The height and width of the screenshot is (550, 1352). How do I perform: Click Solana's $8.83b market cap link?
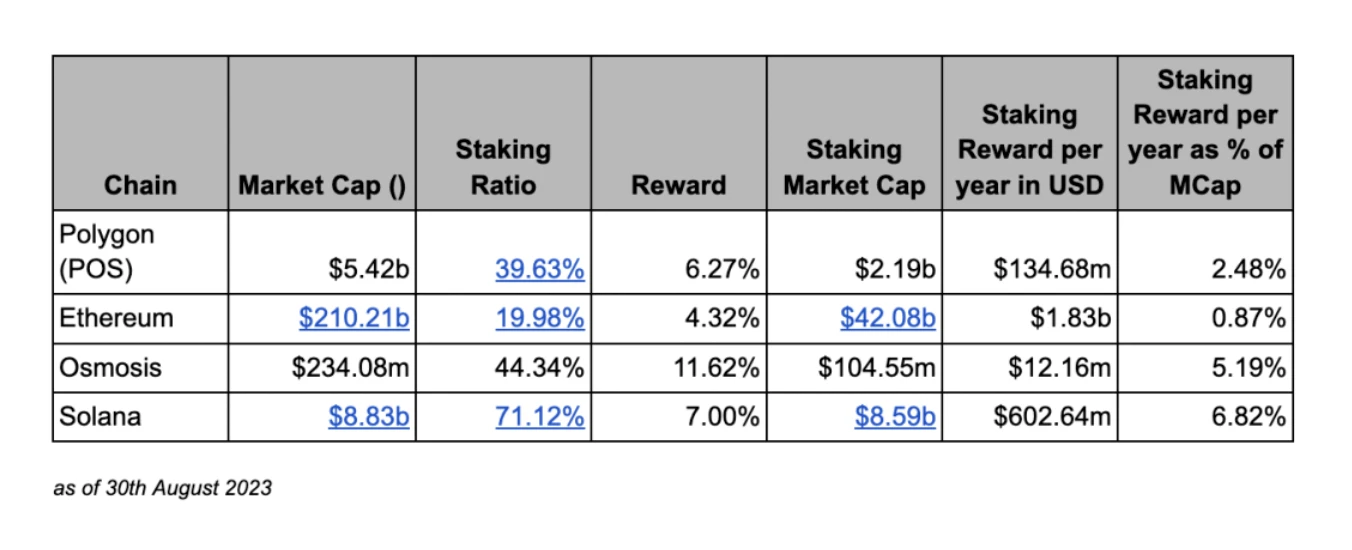tap(368, 416)
